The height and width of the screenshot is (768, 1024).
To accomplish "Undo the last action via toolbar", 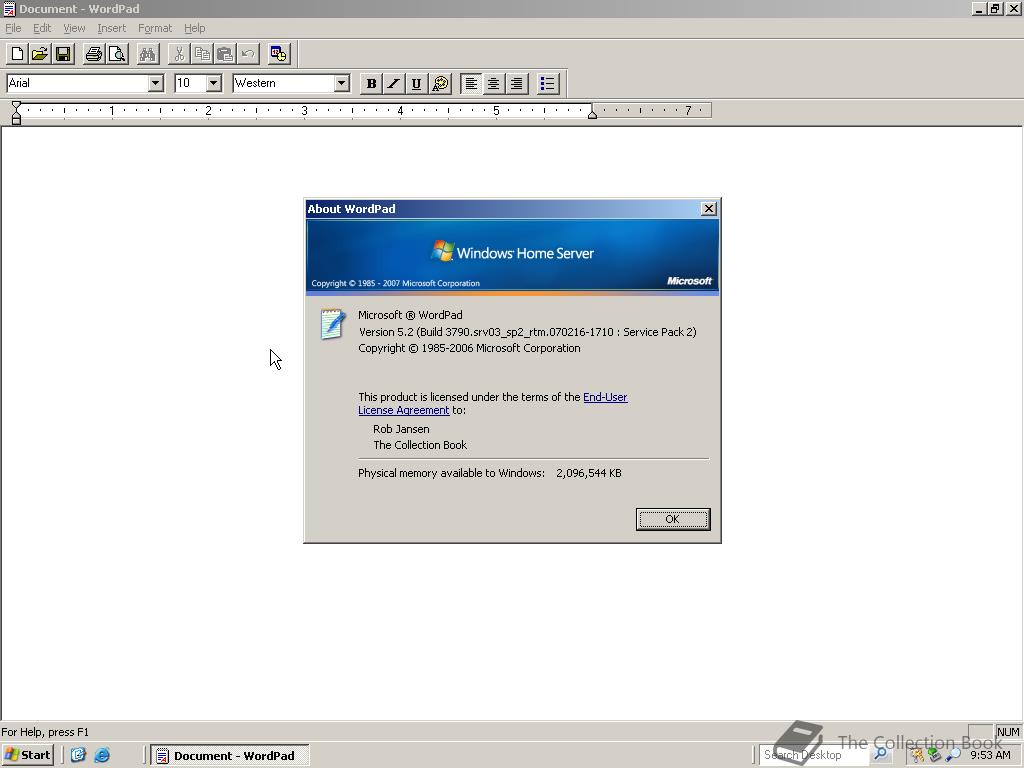I will tap(248, 54).
